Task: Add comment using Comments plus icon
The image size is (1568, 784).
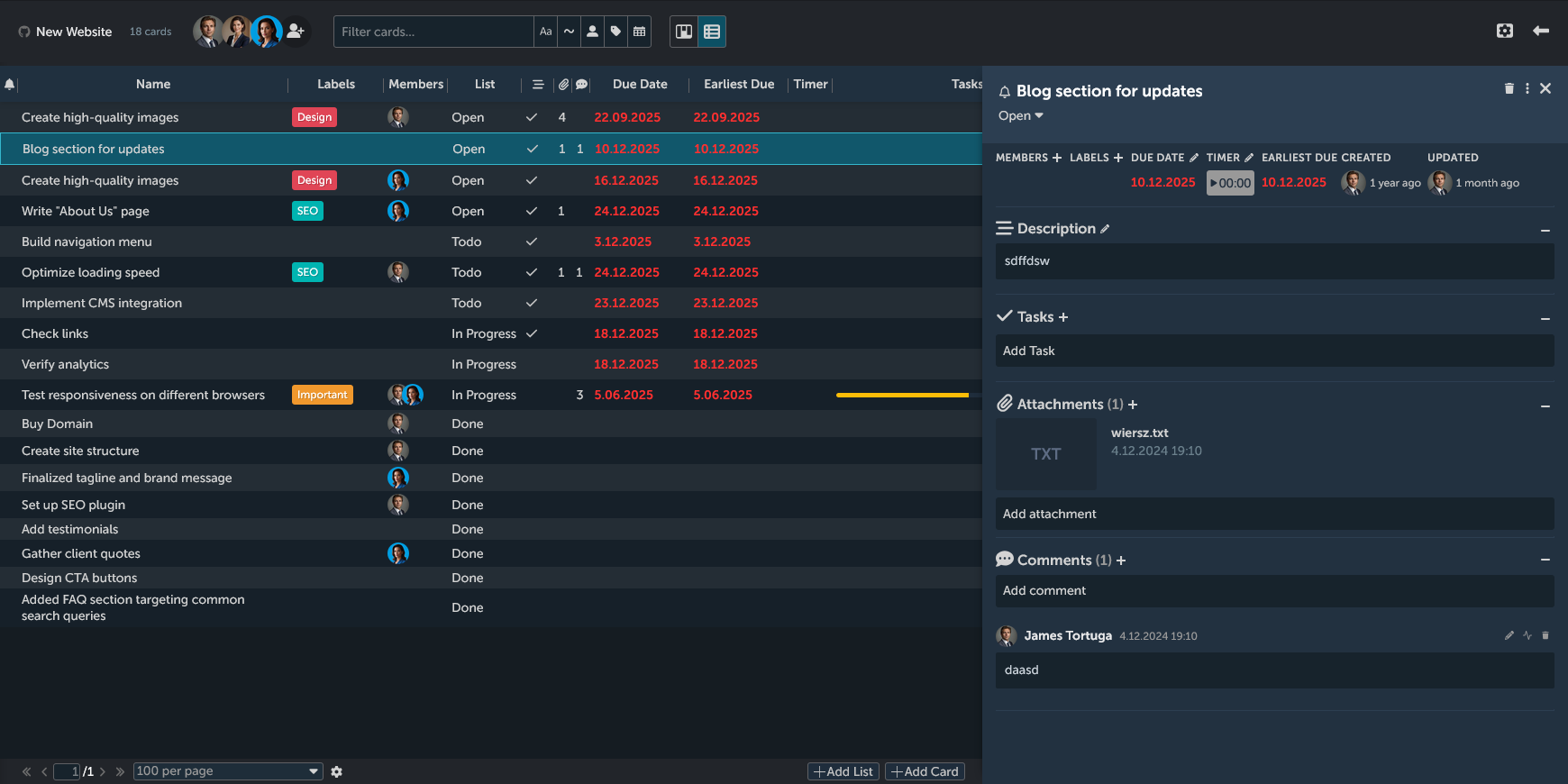Action: [1121, 561]
